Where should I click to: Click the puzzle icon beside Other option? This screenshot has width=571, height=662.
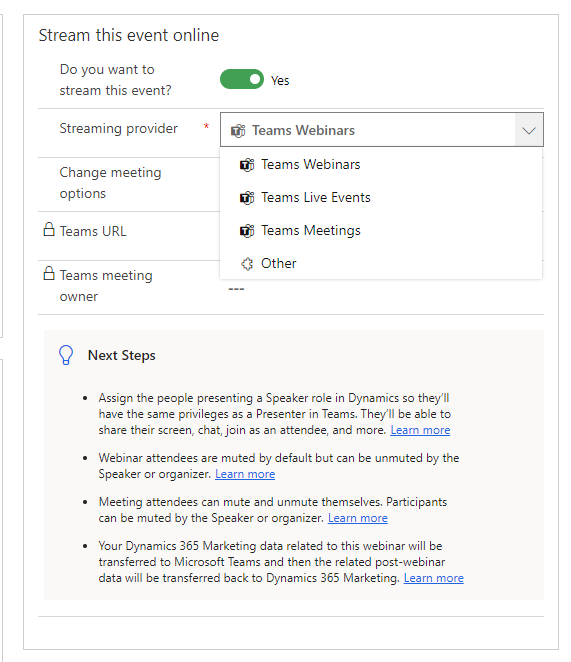[247, 264]
